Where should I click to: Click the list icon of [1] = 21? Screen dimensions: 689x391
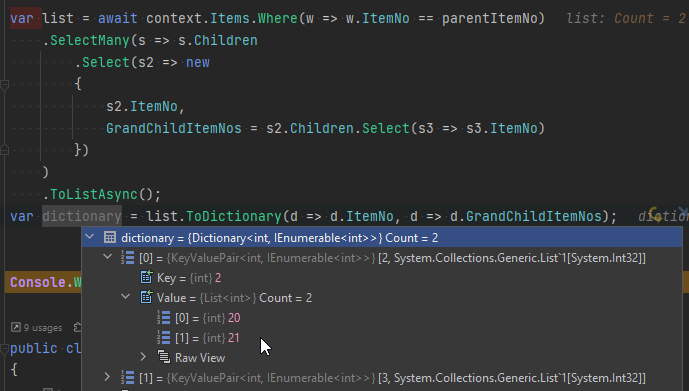(163, 337)
